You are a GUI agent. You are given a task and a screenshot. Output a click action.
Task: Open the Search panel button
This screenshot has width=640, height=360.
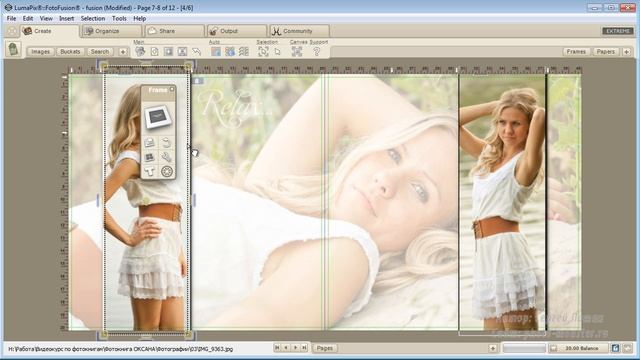pos(100,52)
